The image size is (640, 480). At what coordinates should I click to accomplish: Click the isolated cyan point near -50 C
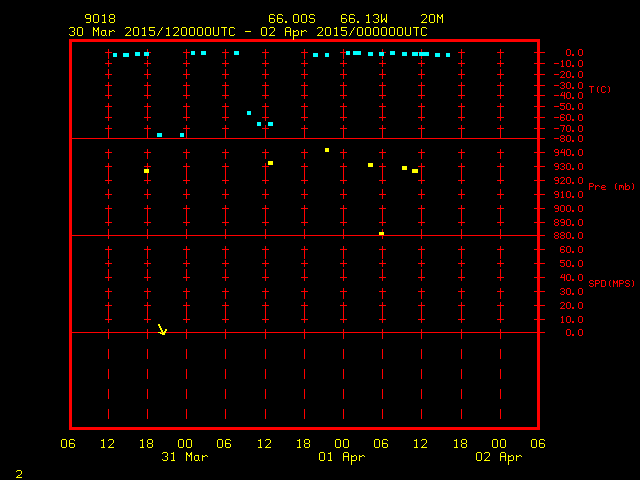point(249,113)
